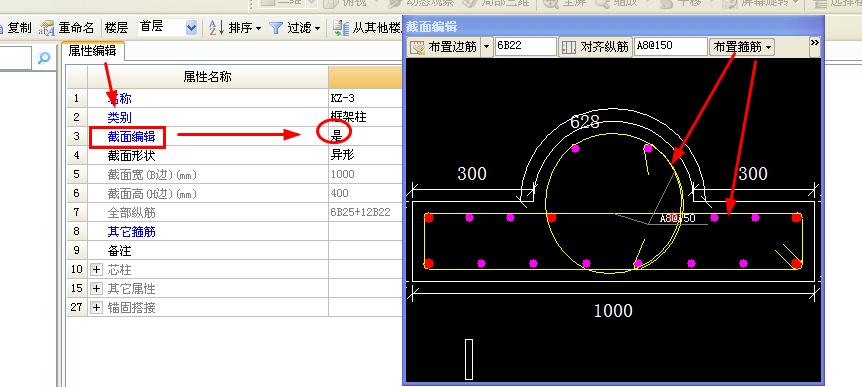
Task: Select the 布置边筋 tool icon
Action: pyautogui.click(x=418, y=47)
